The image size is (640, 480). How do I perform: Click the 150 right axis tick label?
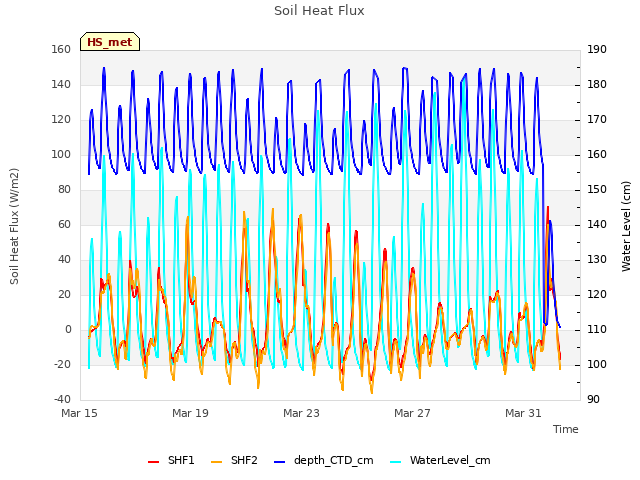pos(597,190)
